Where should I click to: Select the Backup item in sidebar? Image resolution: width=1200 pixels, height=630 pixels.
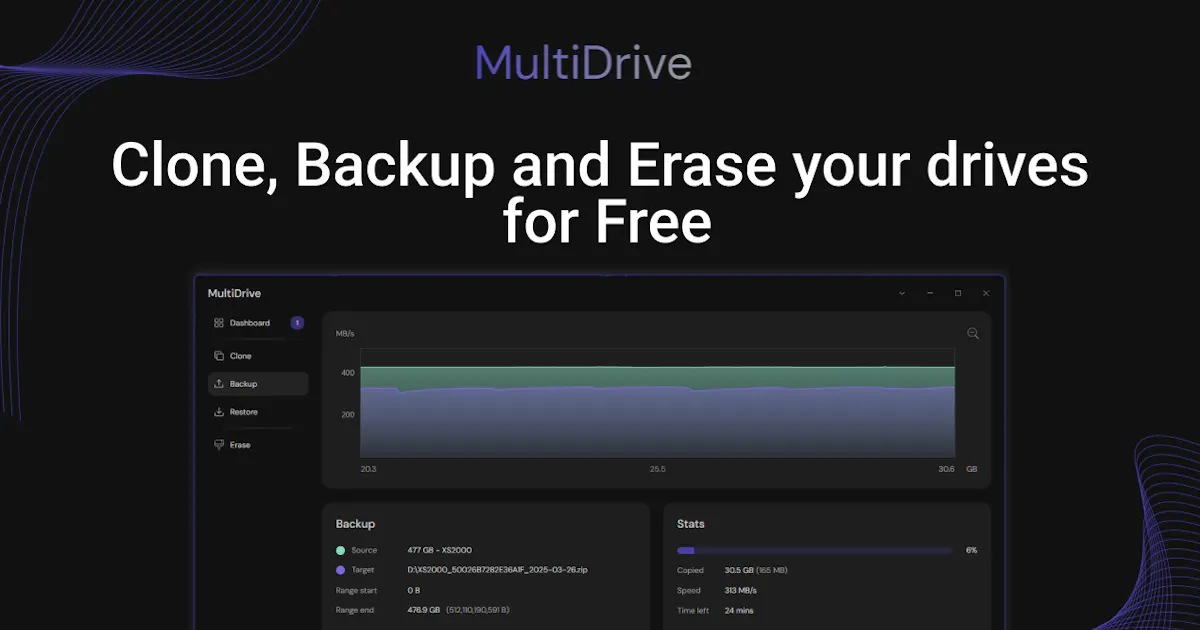coord(258,384)
